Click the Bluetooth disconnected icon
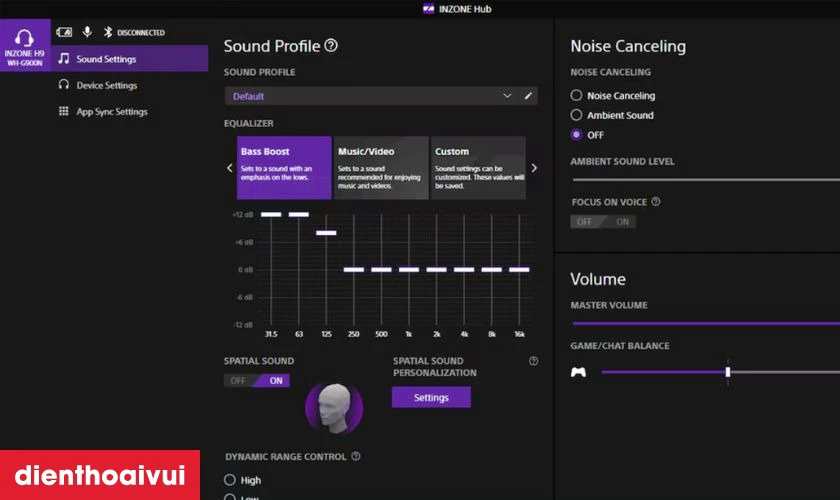 (108, 32)
